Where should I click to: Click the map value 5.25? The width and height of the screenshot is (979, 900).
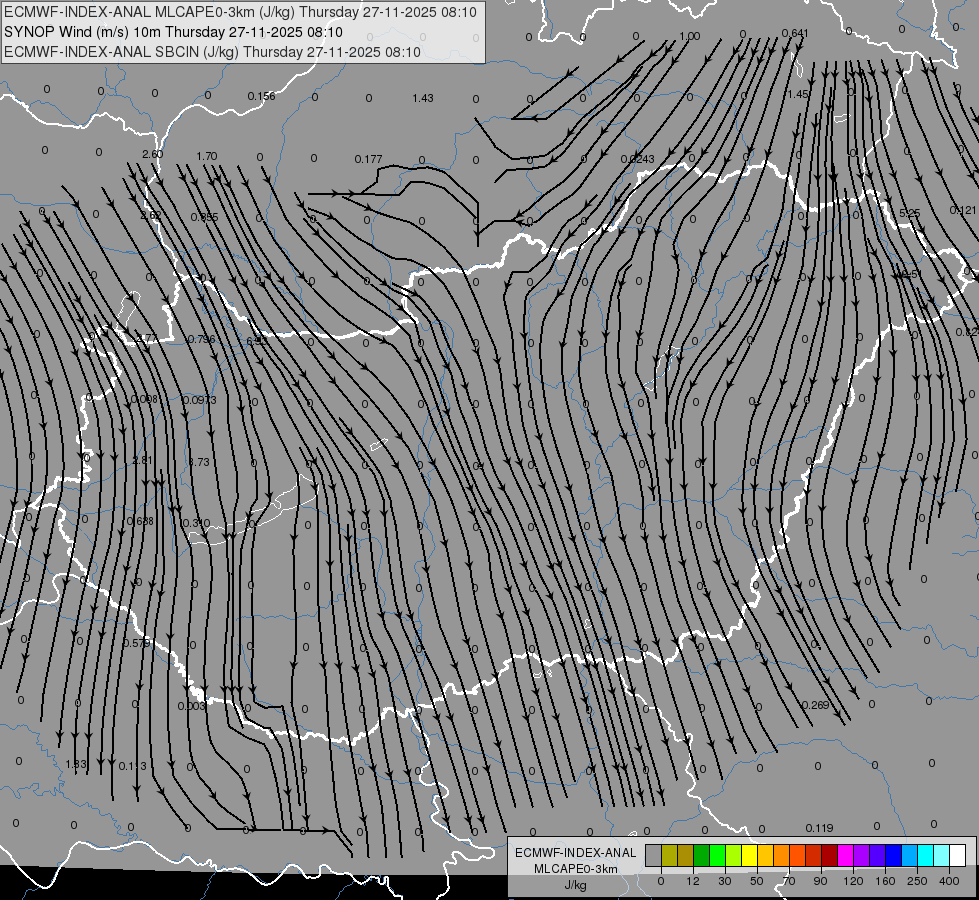[x=910, y=213]
